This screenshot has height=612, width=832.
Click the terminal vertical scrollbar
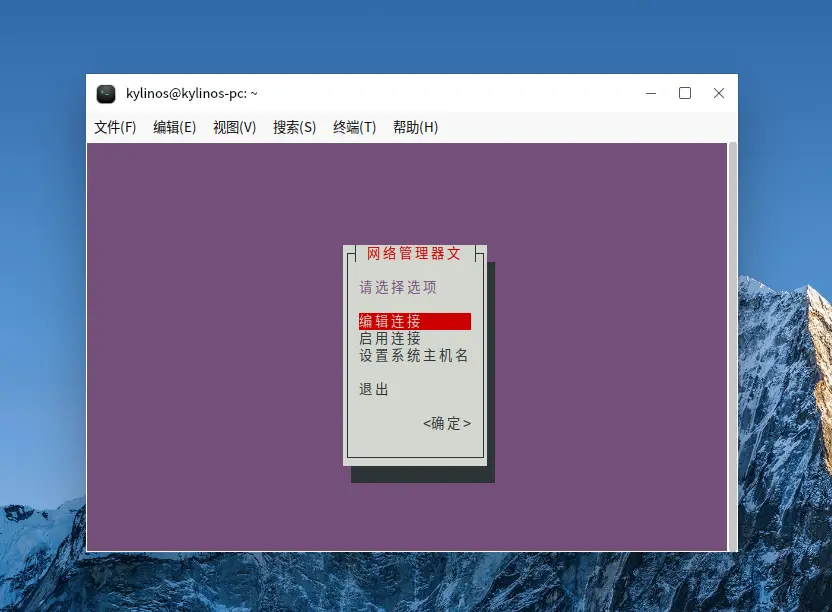pos(733,347)
